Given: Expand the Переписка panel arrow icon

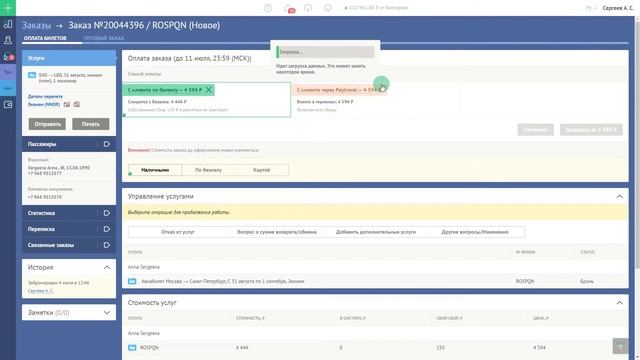Looking at the screenshot, I should point(107,229).
